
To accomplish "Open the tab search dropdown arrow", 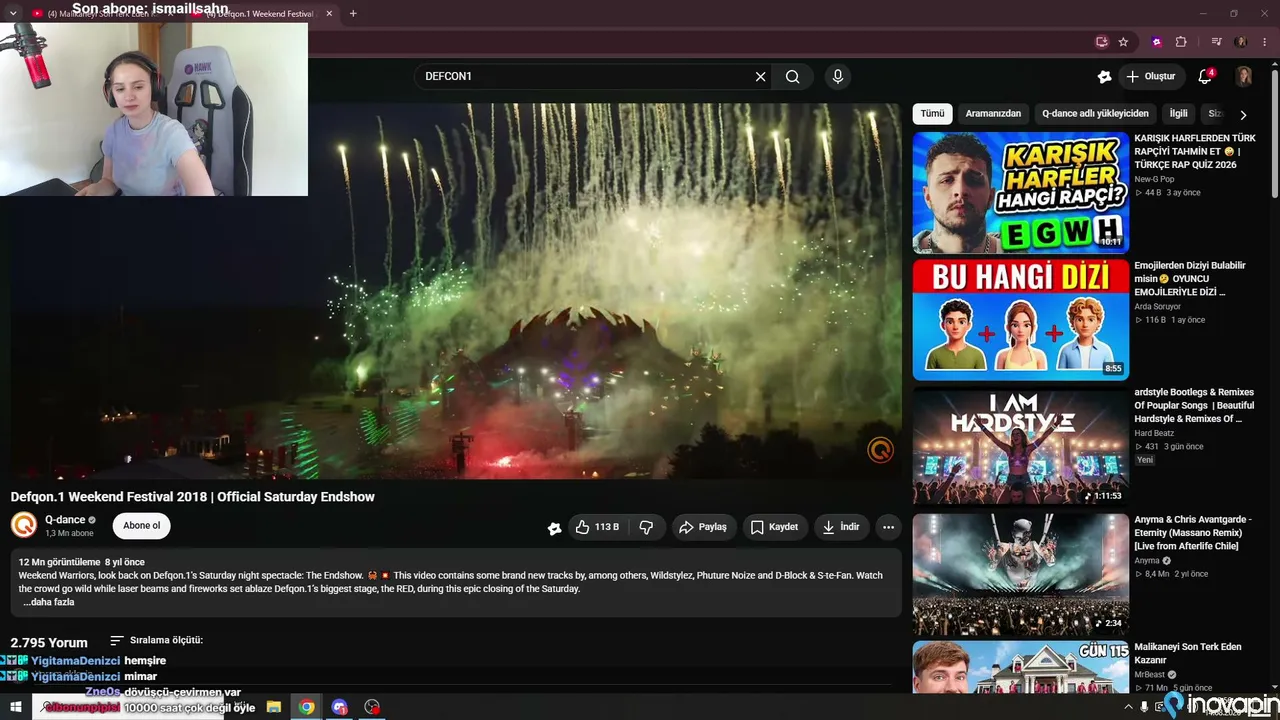I will 13,14.
